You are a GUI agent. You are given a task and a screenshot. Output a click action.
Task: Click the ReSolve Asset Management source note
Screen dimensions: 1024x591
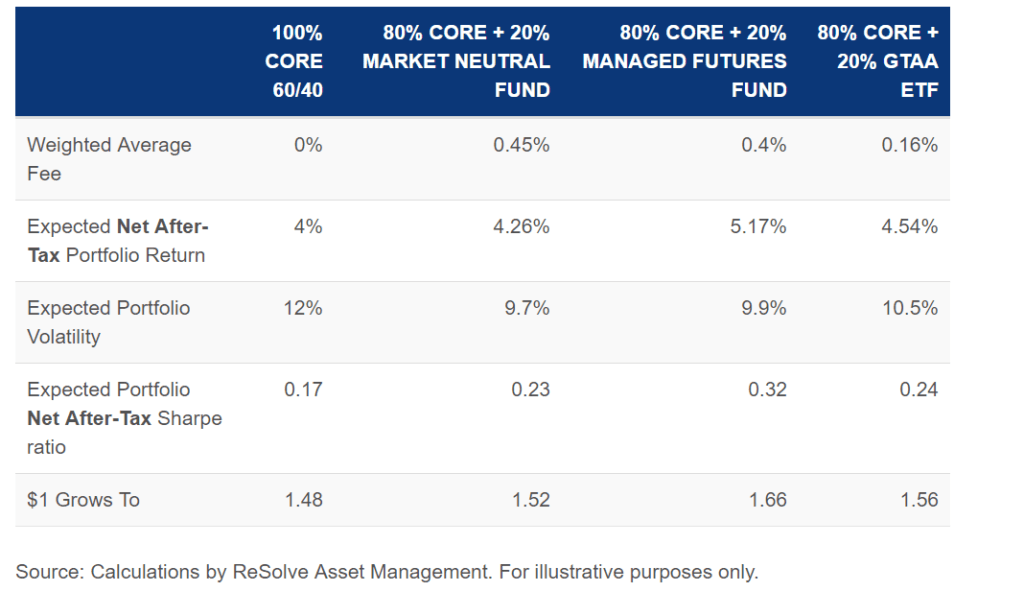387,572
